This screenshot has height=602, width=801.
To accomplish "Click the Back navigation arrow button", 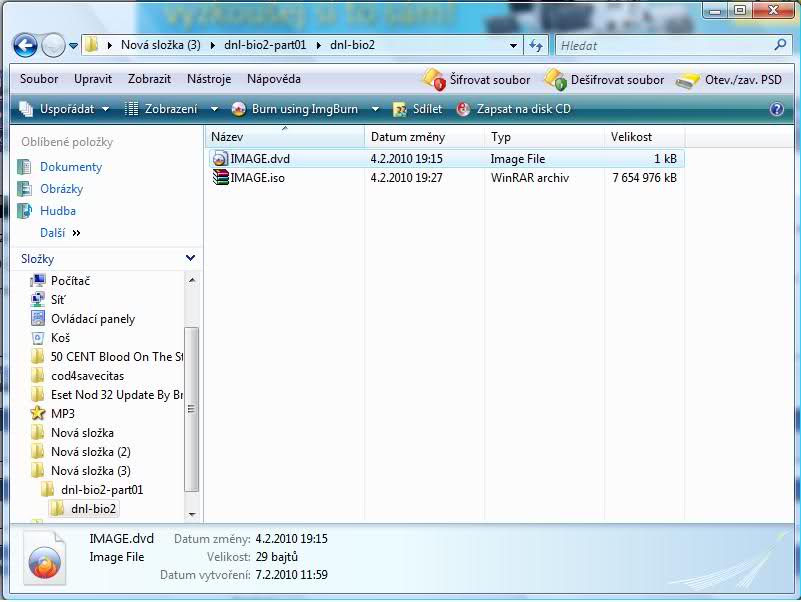I will coord(25,45).
